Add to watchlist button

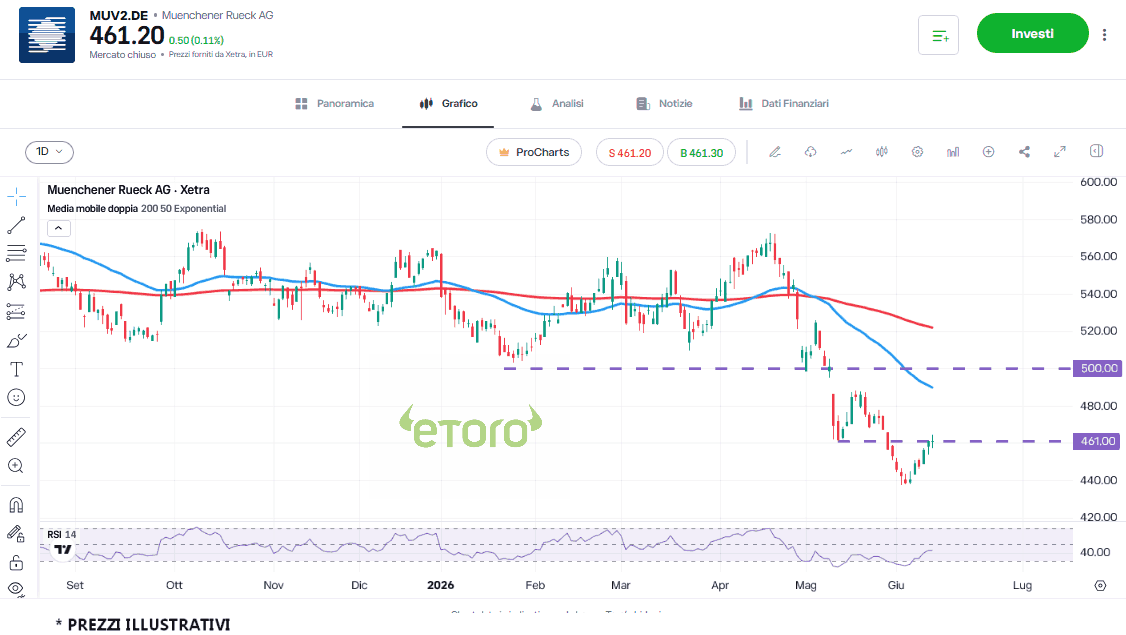coord(939,34)
